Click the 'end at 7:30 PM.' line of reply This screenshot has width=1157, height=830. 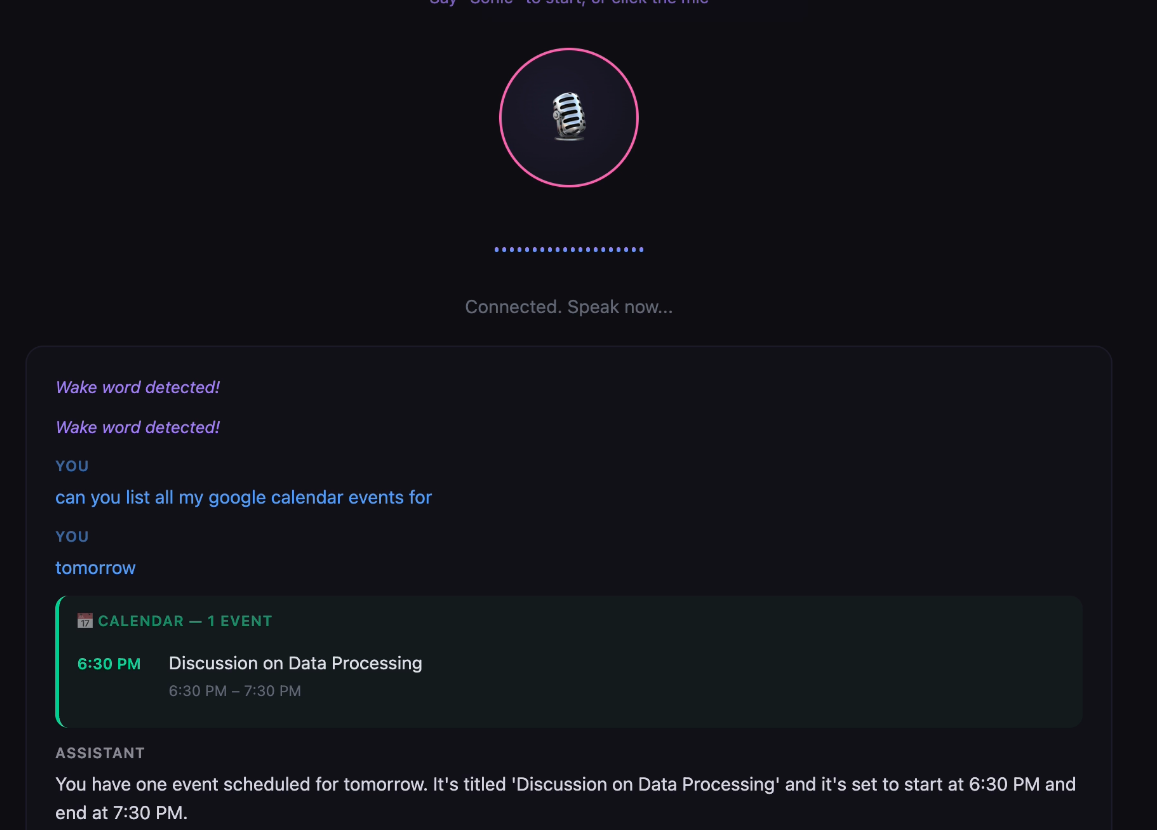122,813
